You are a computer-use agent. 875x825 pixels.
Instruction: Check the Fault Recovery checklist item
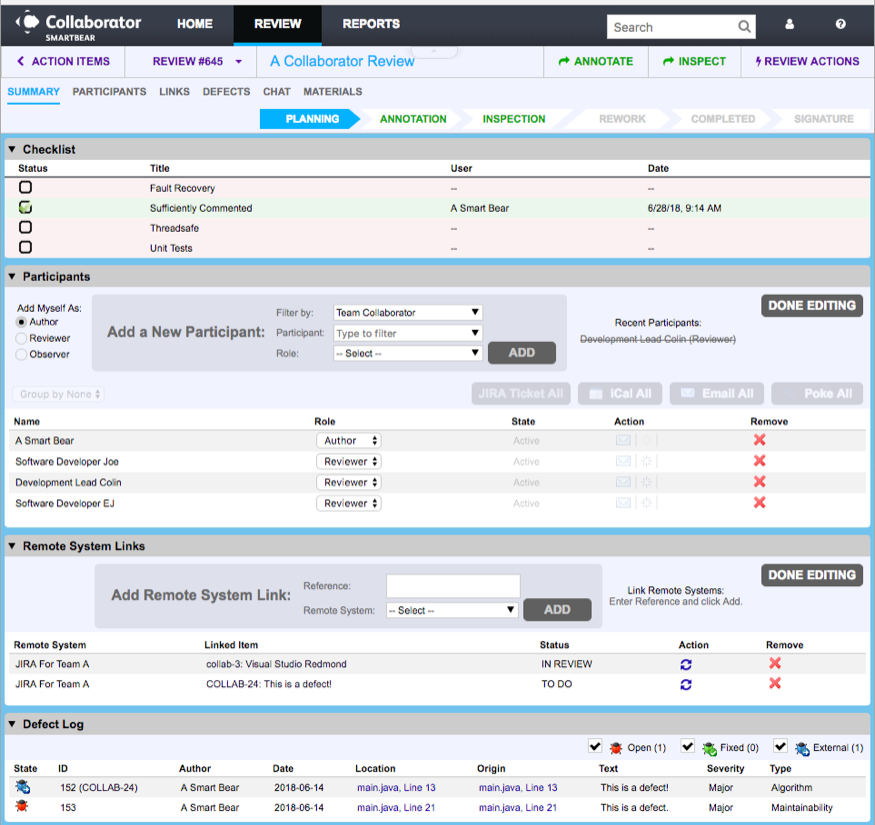(x=25, y=187)
